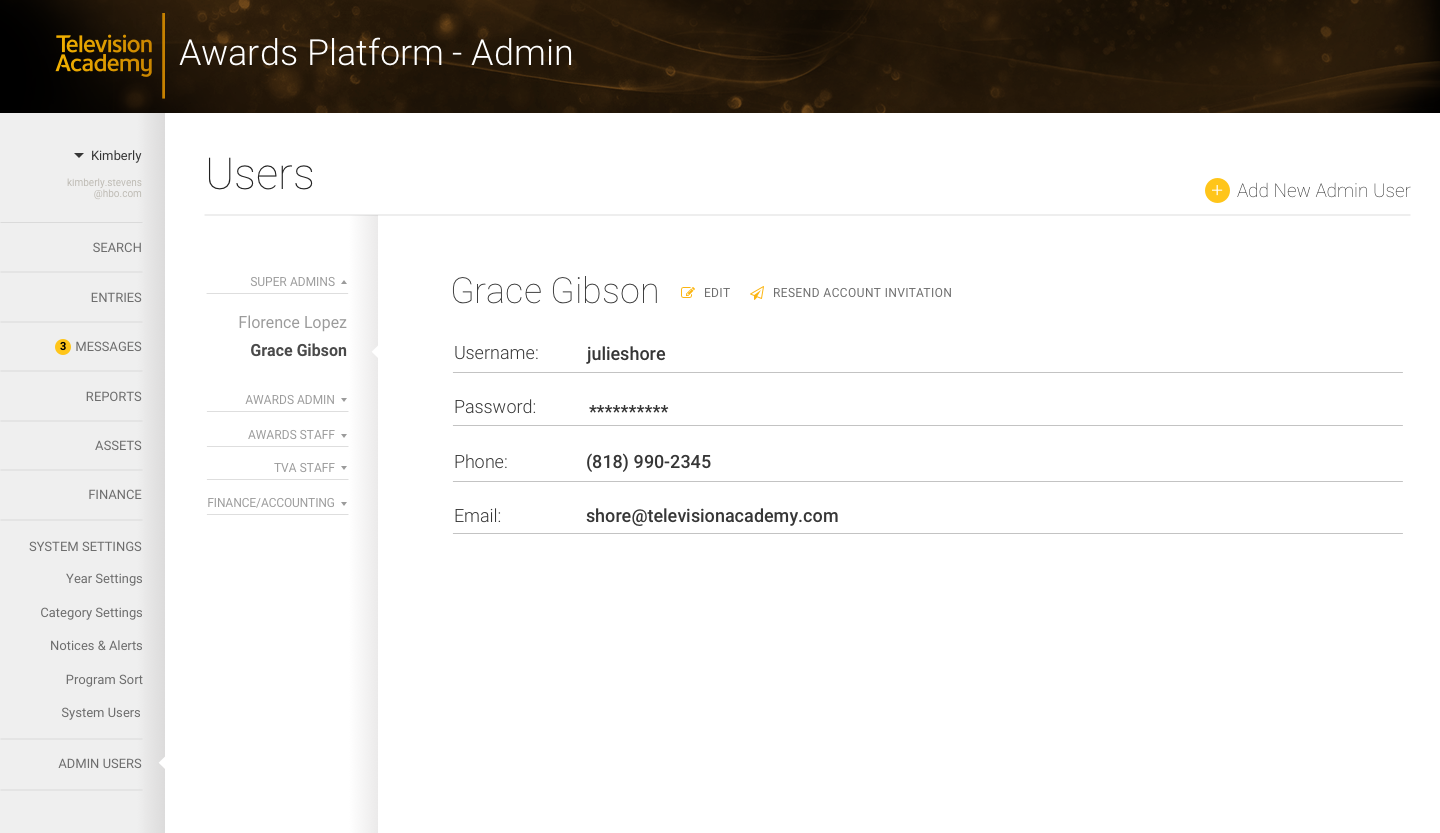Click the username value julieshore
The image size is (1440, 833).
point(626,354)
